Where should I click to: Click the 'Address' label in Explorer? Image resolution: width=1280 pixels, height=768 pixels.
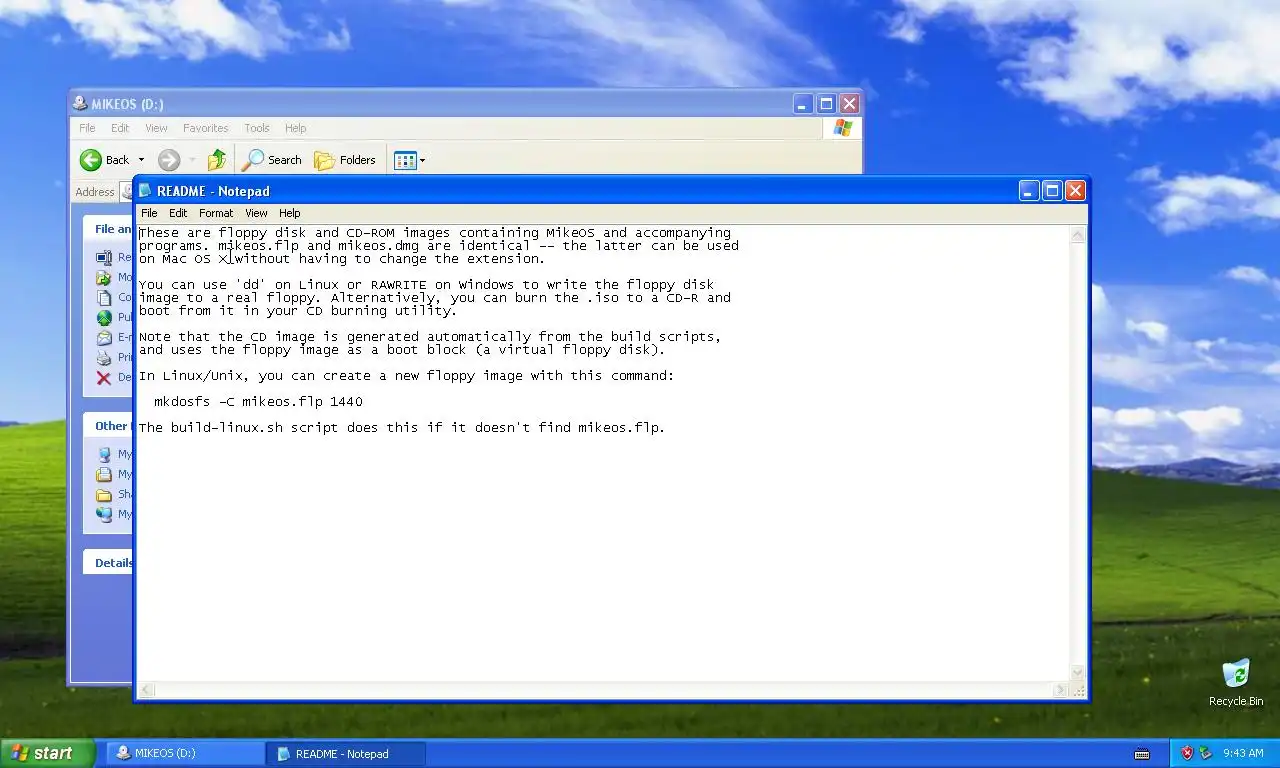95,192
